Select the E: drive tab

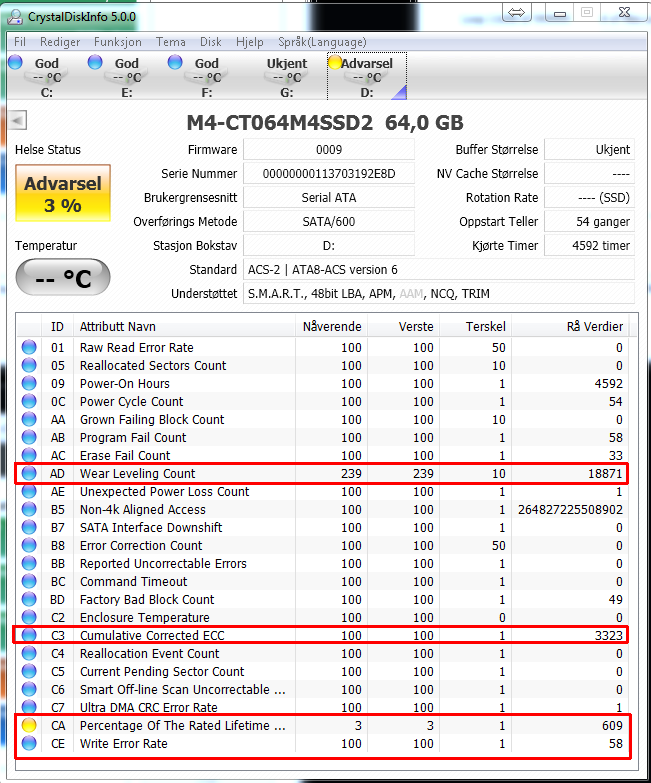(x=127, y=77)
